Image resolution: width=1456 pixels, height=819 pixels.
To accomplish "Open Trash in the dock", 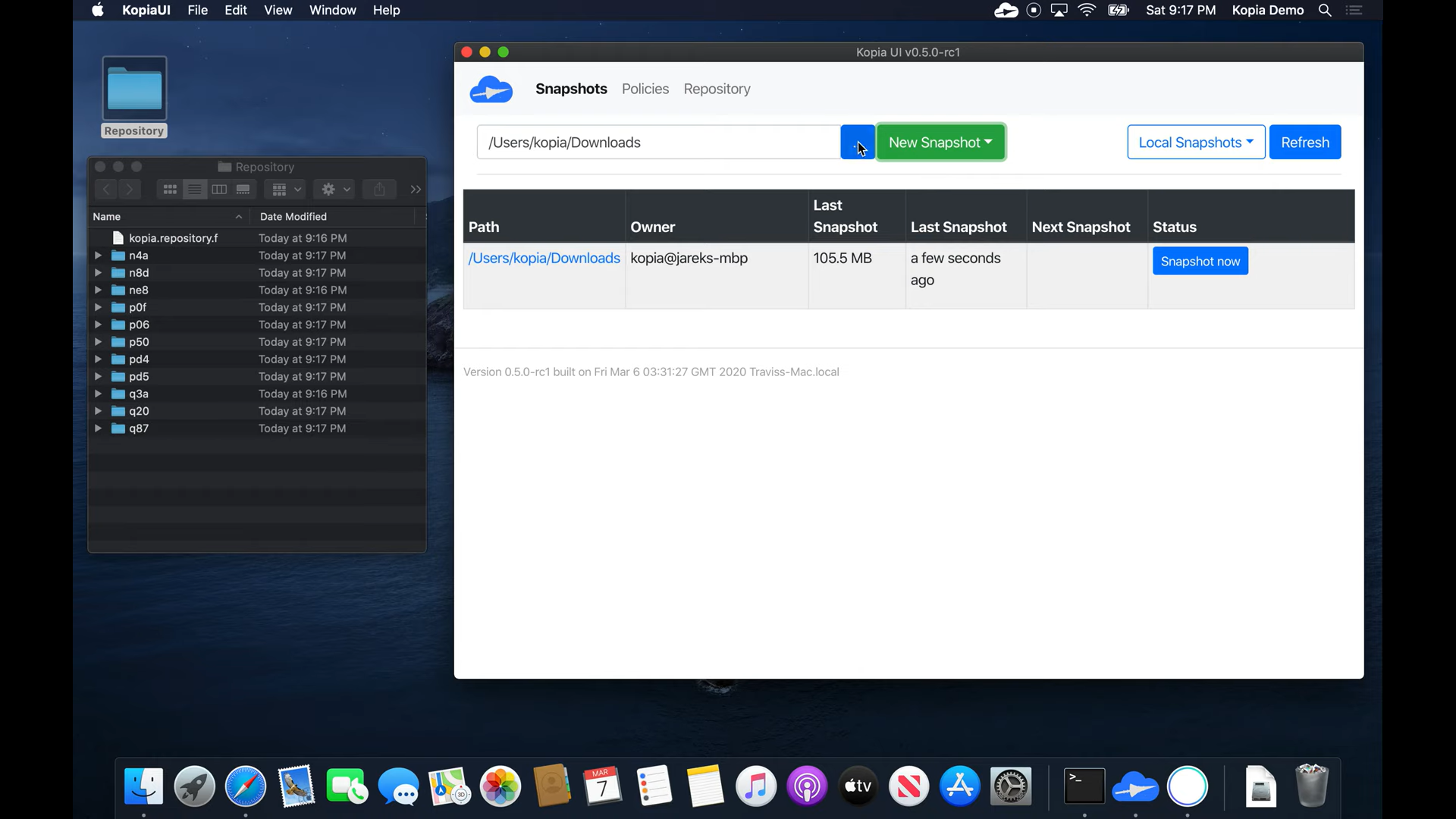I will 1312,786.
